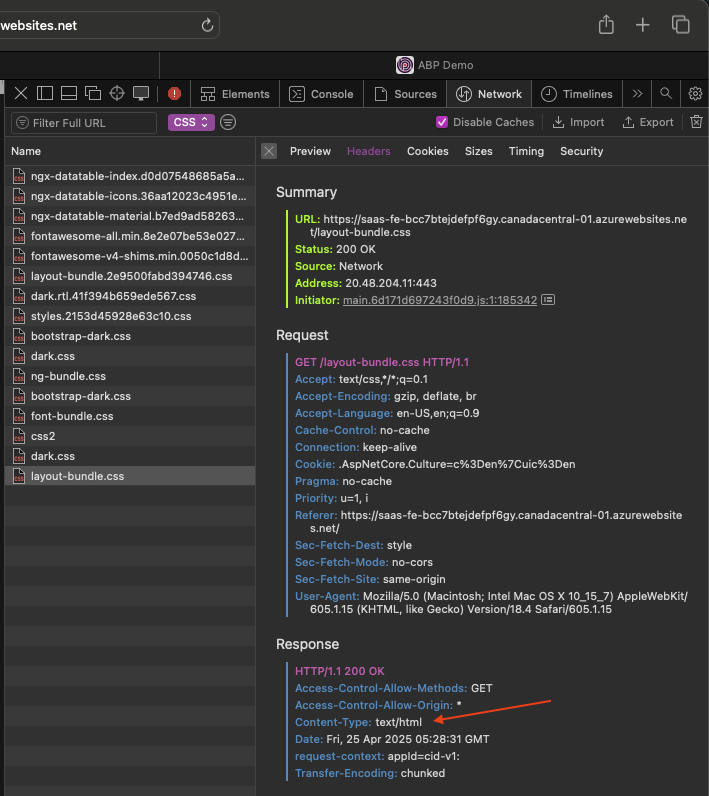Click the Import button
The height and width of the screenshot is (796, 709).
click(578, 122)
